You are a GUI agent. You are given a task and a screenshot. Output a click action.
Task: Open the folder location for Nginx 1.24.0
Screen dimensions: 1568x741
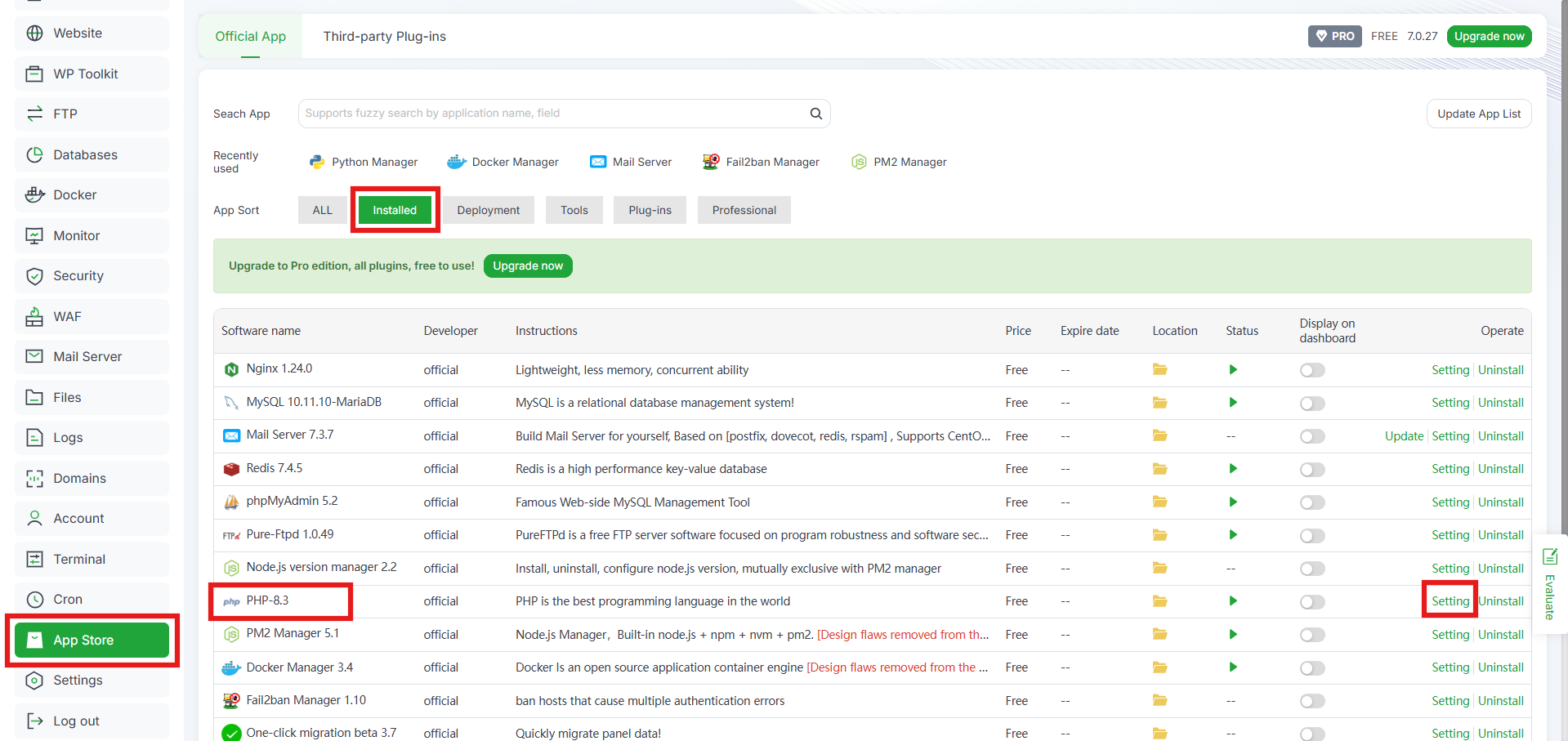[x=1159, y=369]
